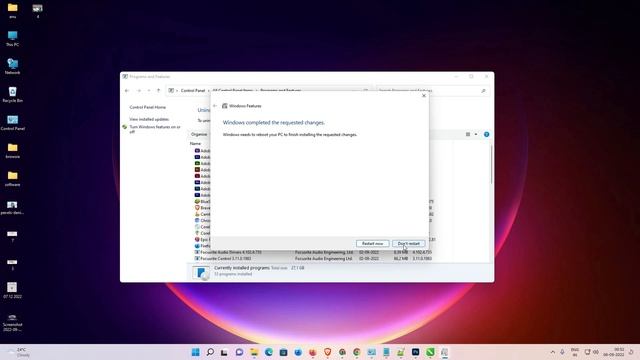Open Control Panel Home link
This screenshot has height=360, width=640.
click(148, 107)
